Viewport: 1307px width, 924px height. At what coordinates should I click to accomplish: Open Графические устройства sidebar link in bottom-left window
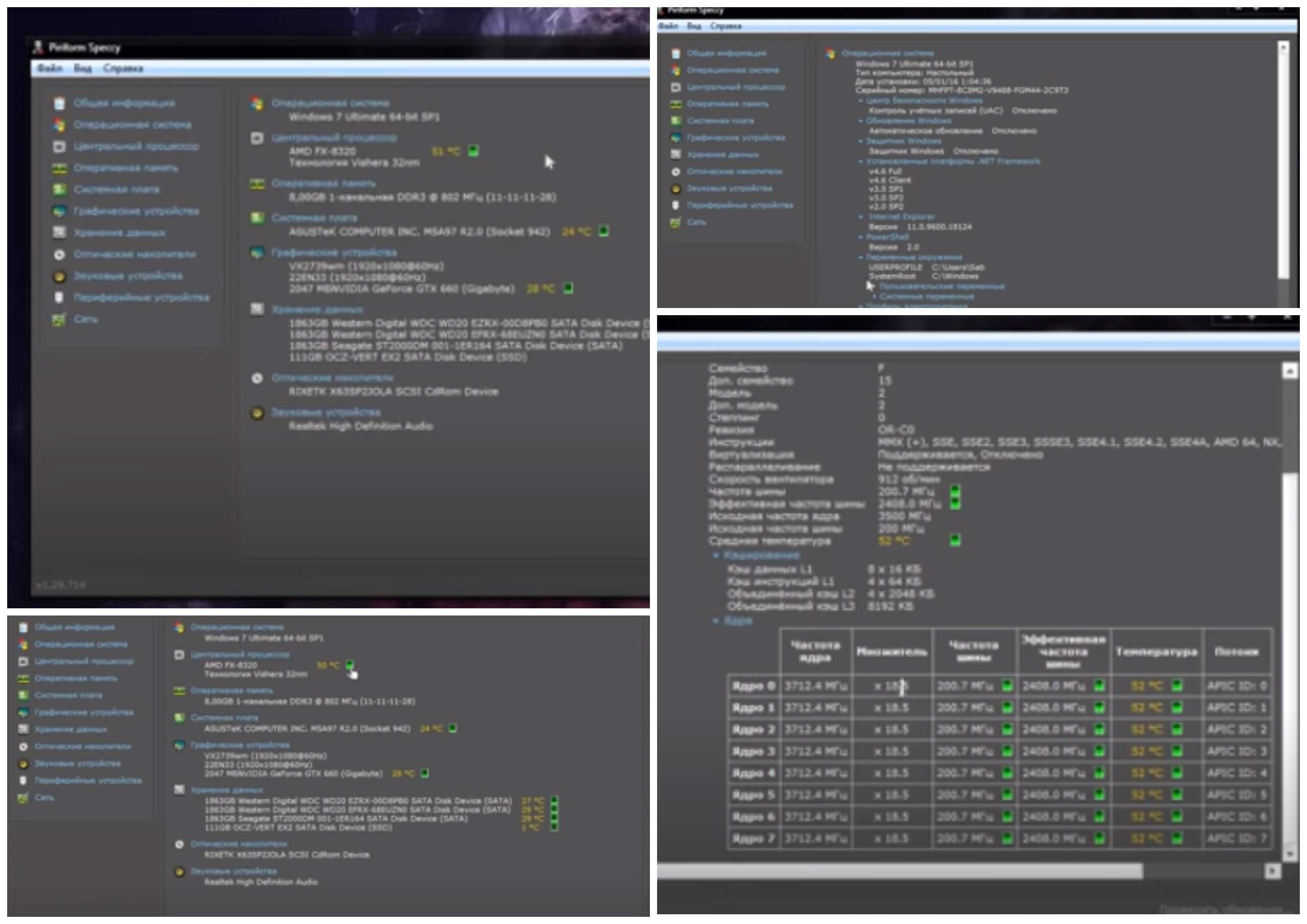point(84,712)
